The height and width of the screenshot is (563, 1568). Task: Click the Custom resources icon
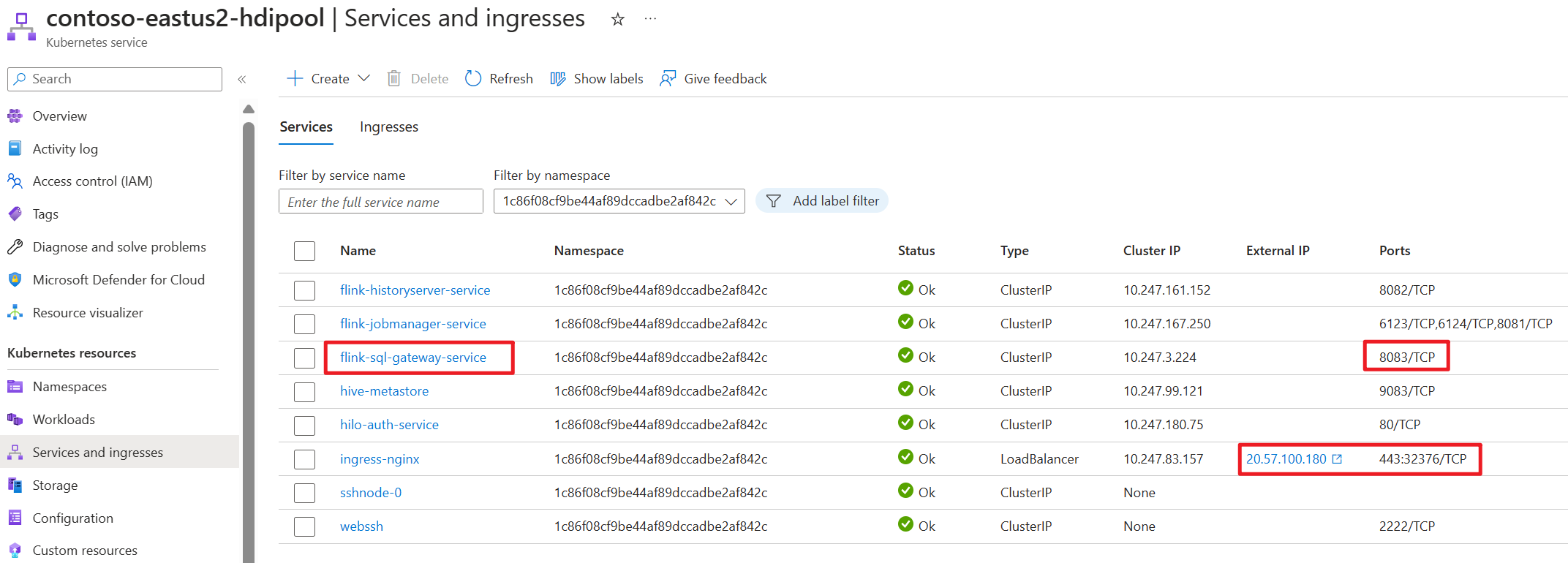(15, 550)
